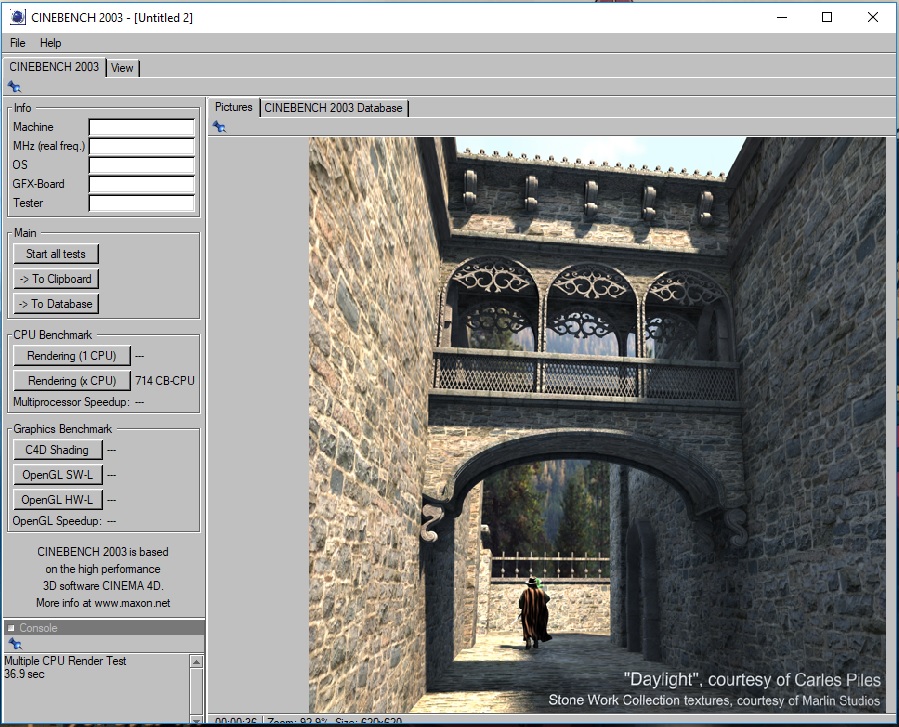Image resolution: width=899 pixels, height=727 pixels.
Task: Click the rendered Daylight picture
Action: 597,425
